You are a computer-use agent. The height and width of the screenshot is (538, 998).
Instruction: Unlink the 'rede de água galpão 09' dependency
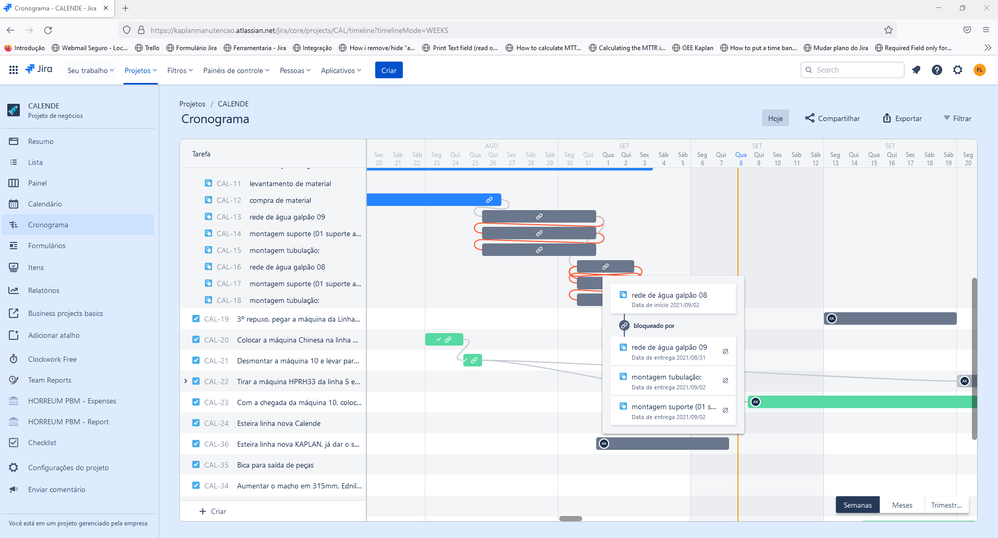click(x=725, y=351)
